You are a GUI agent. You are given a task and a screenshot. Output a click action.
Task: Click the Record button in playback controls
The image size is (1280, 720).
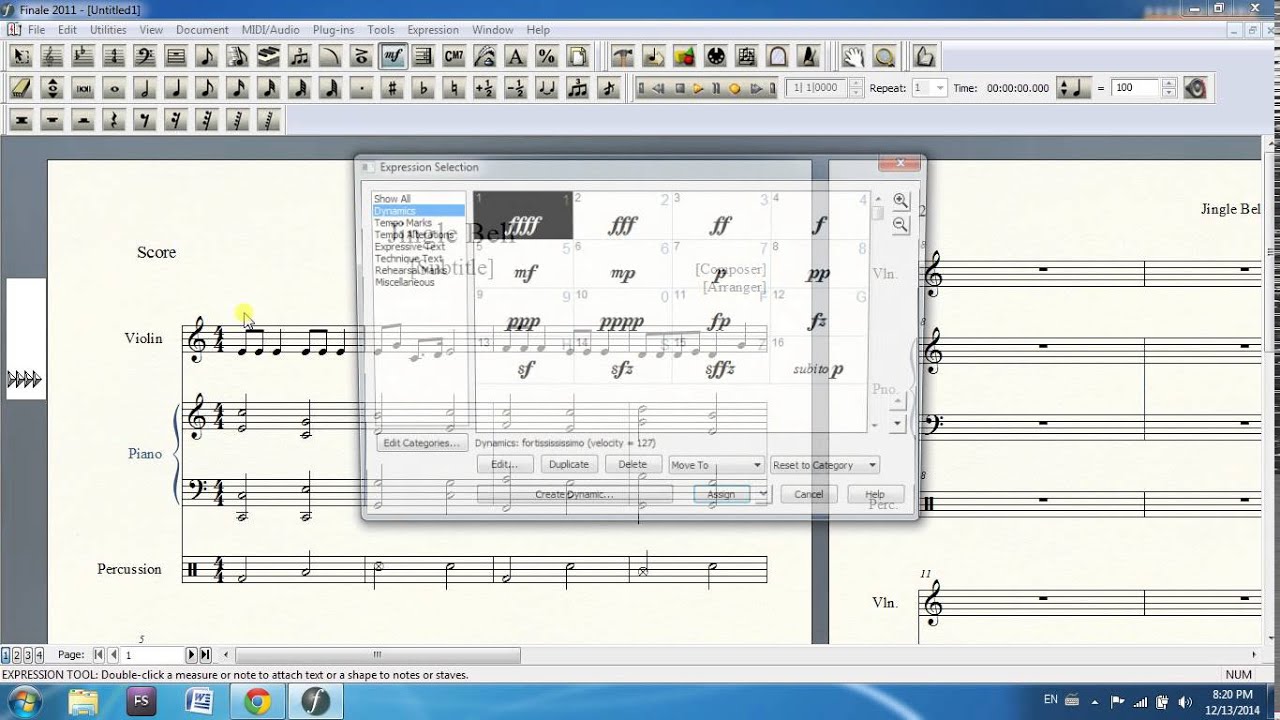[x=734, y=88]
